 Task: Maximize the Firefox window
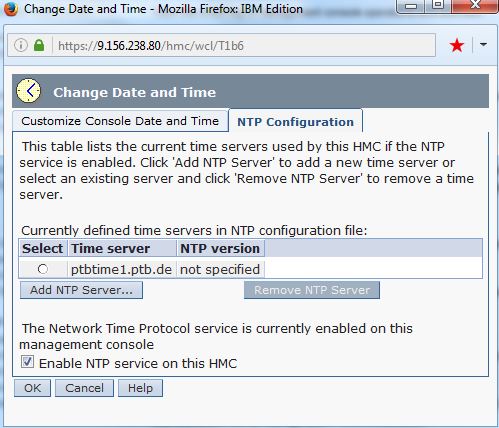point(438,5)
